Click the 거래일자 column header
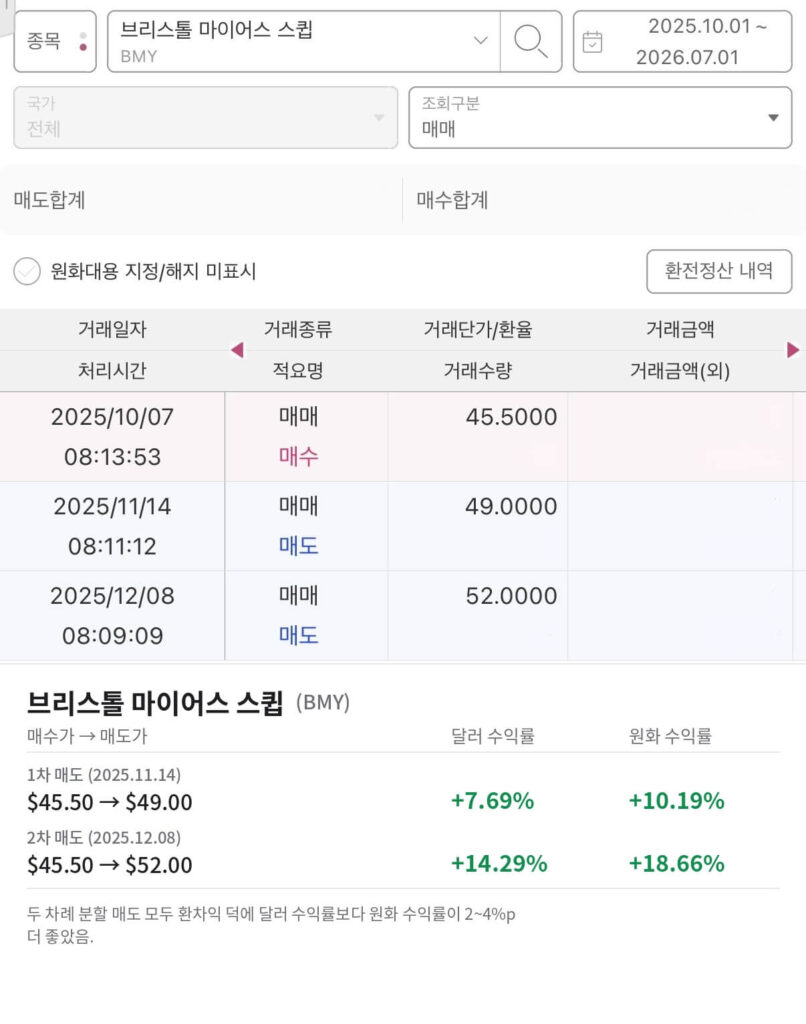 click(112, 329)
